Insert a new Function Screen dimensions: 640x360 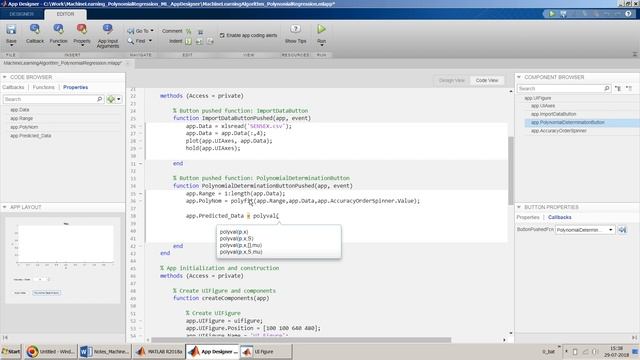pyautogui.click(x=58, y=34)
